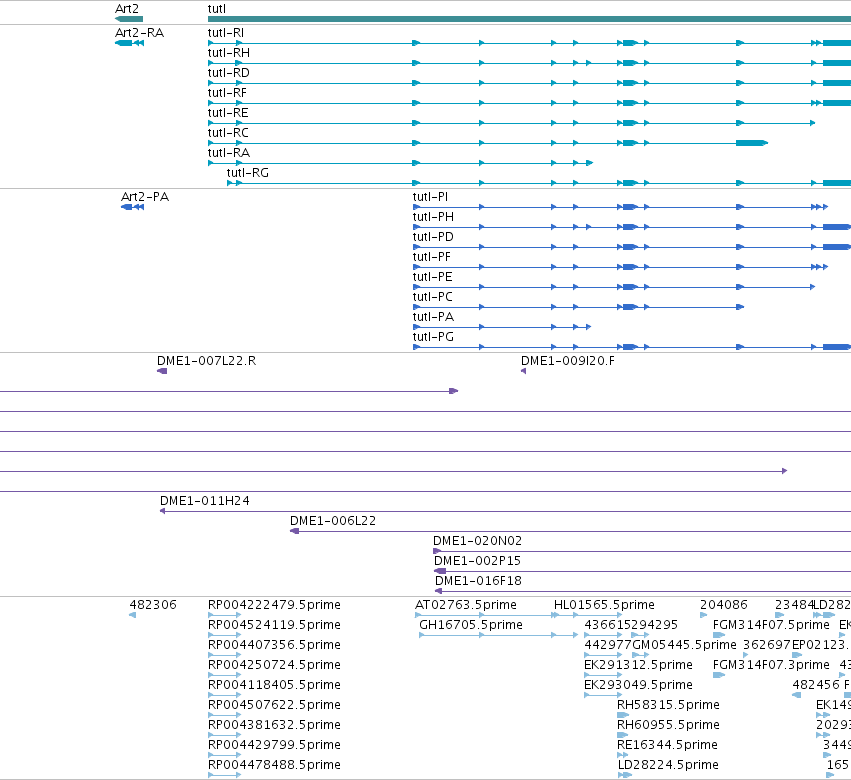
Task: Click the 482306 feature label
Action: pyautogui.click(x=153, y=605)
